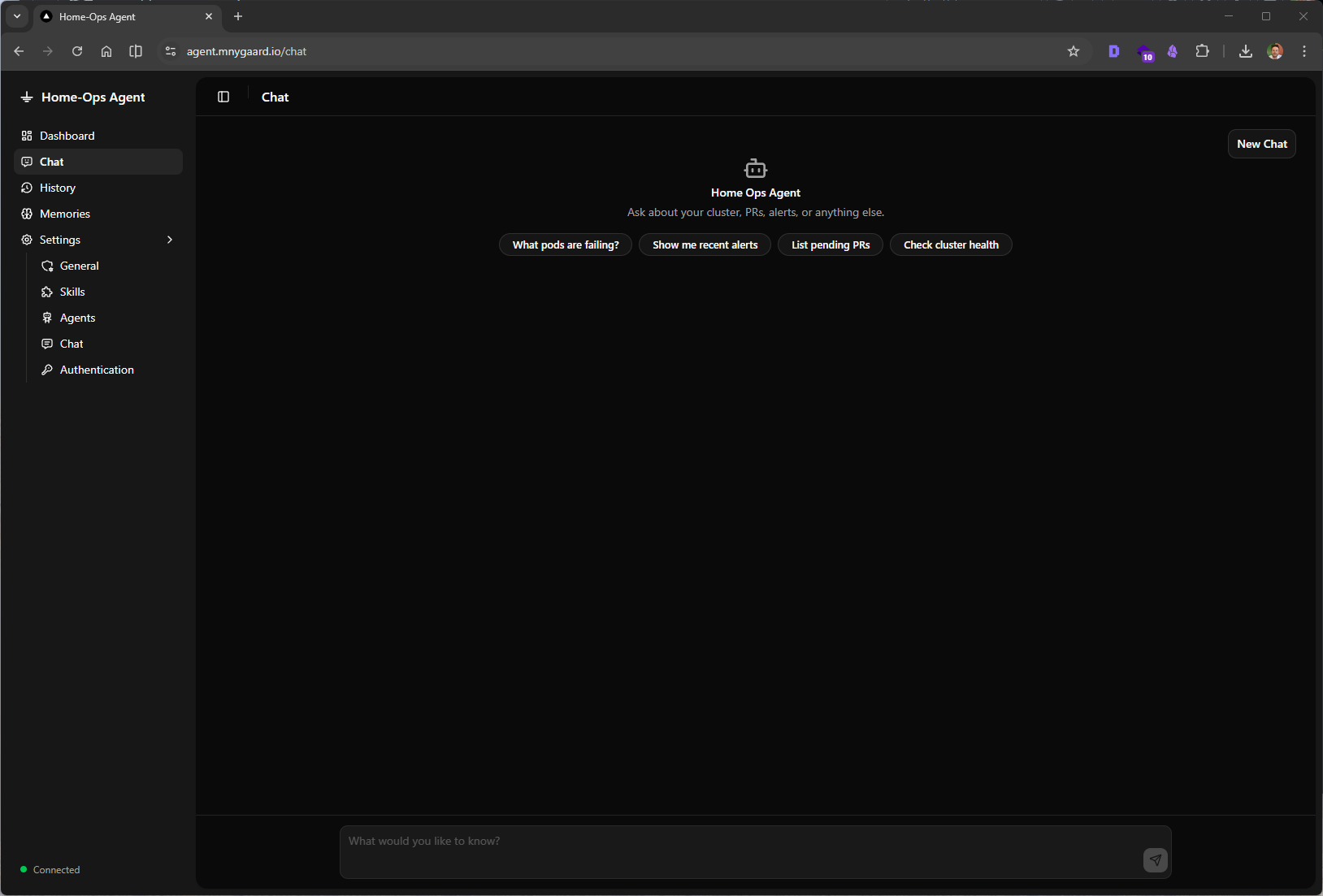
Task: Toggle the sidebar panel icon beside Chat header
Action: pyautogui.click(x=223, y=97)
